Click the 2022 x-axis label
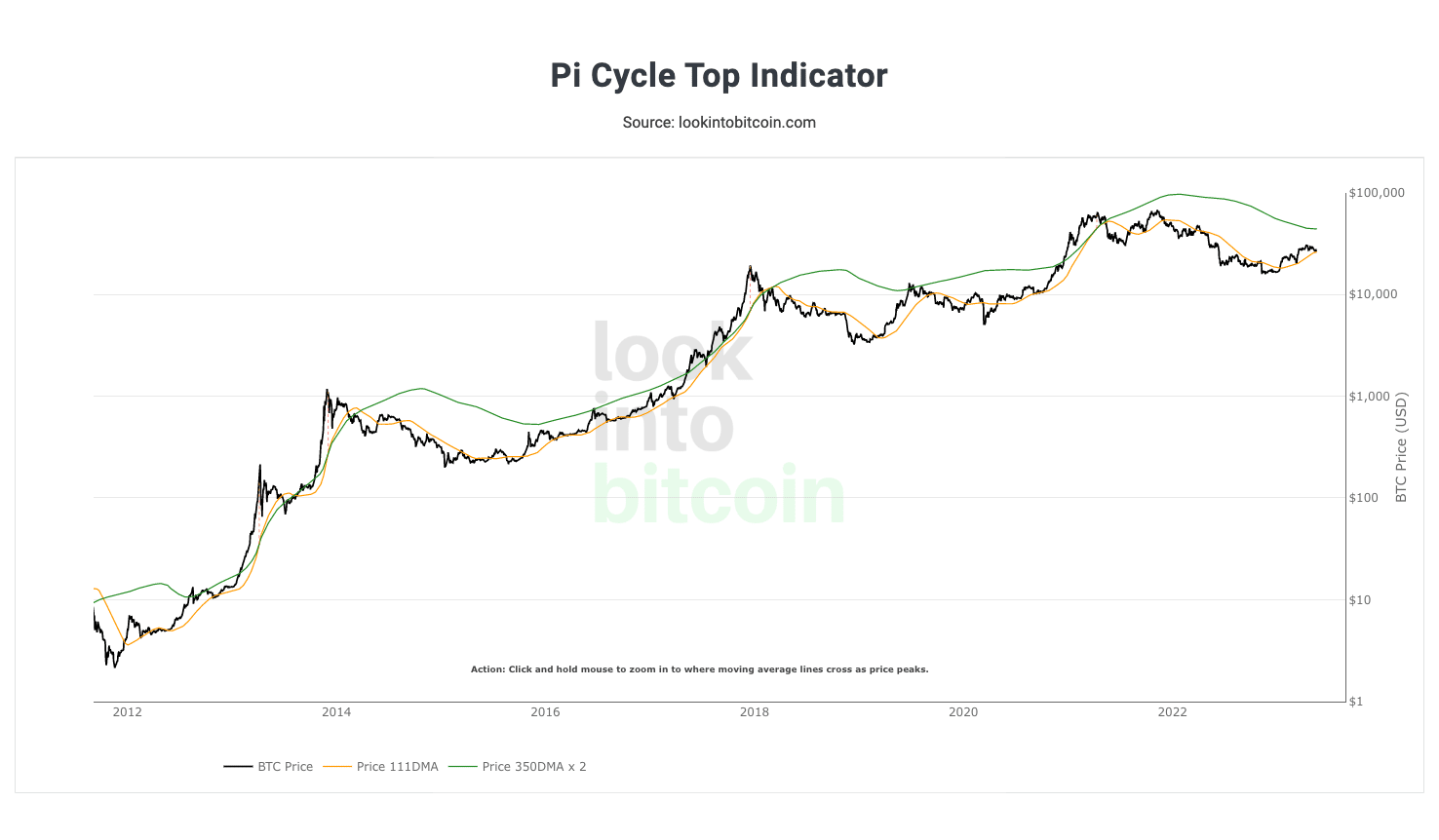 (1172, 712)
